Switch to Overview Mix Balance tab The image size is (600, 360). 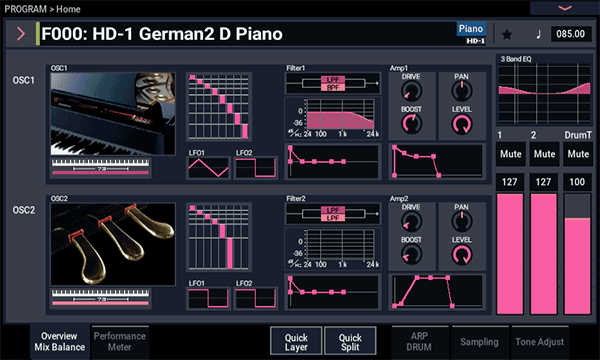click(60, 342)
